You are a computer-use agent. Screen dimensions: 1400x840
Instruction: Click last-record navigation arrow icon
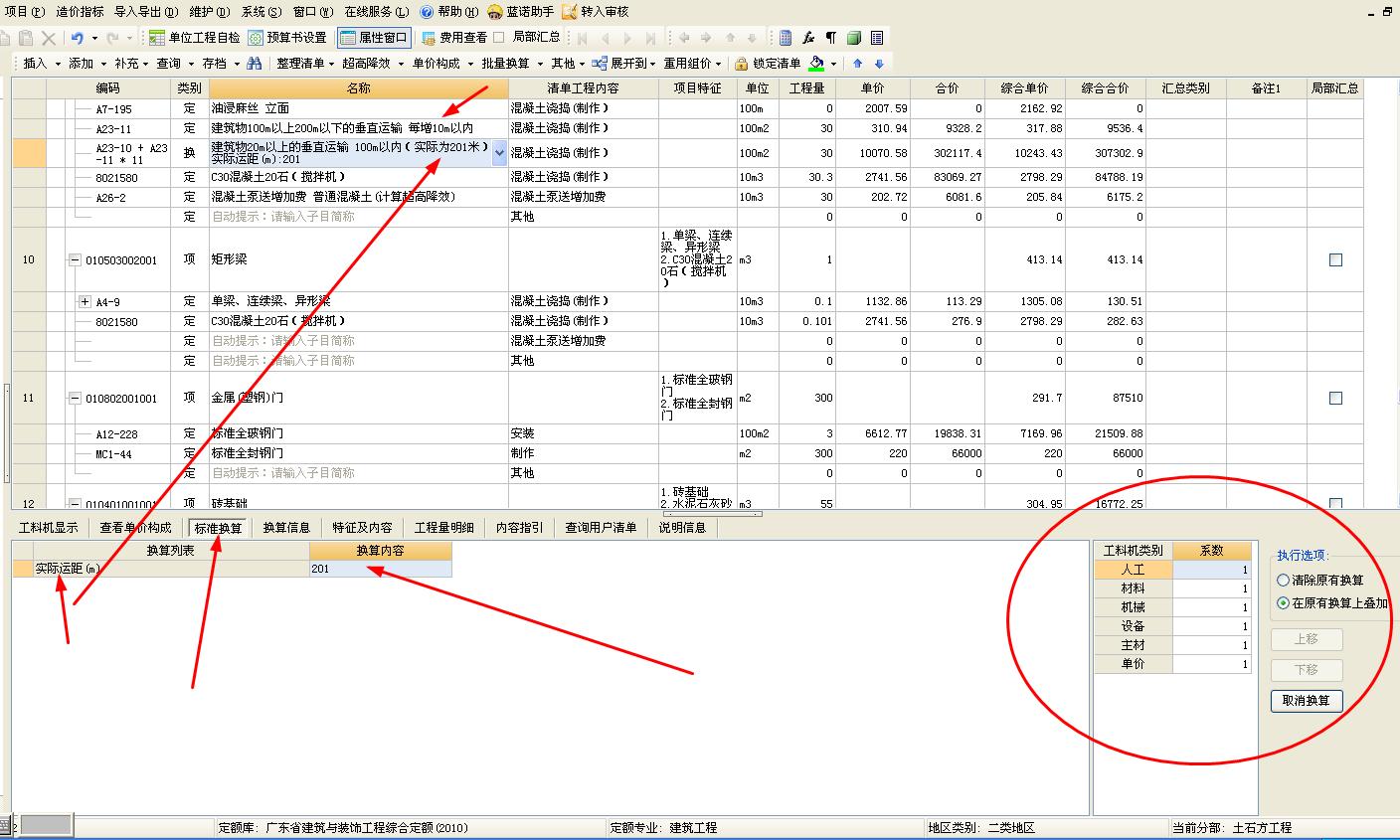[x=650, y=38]
